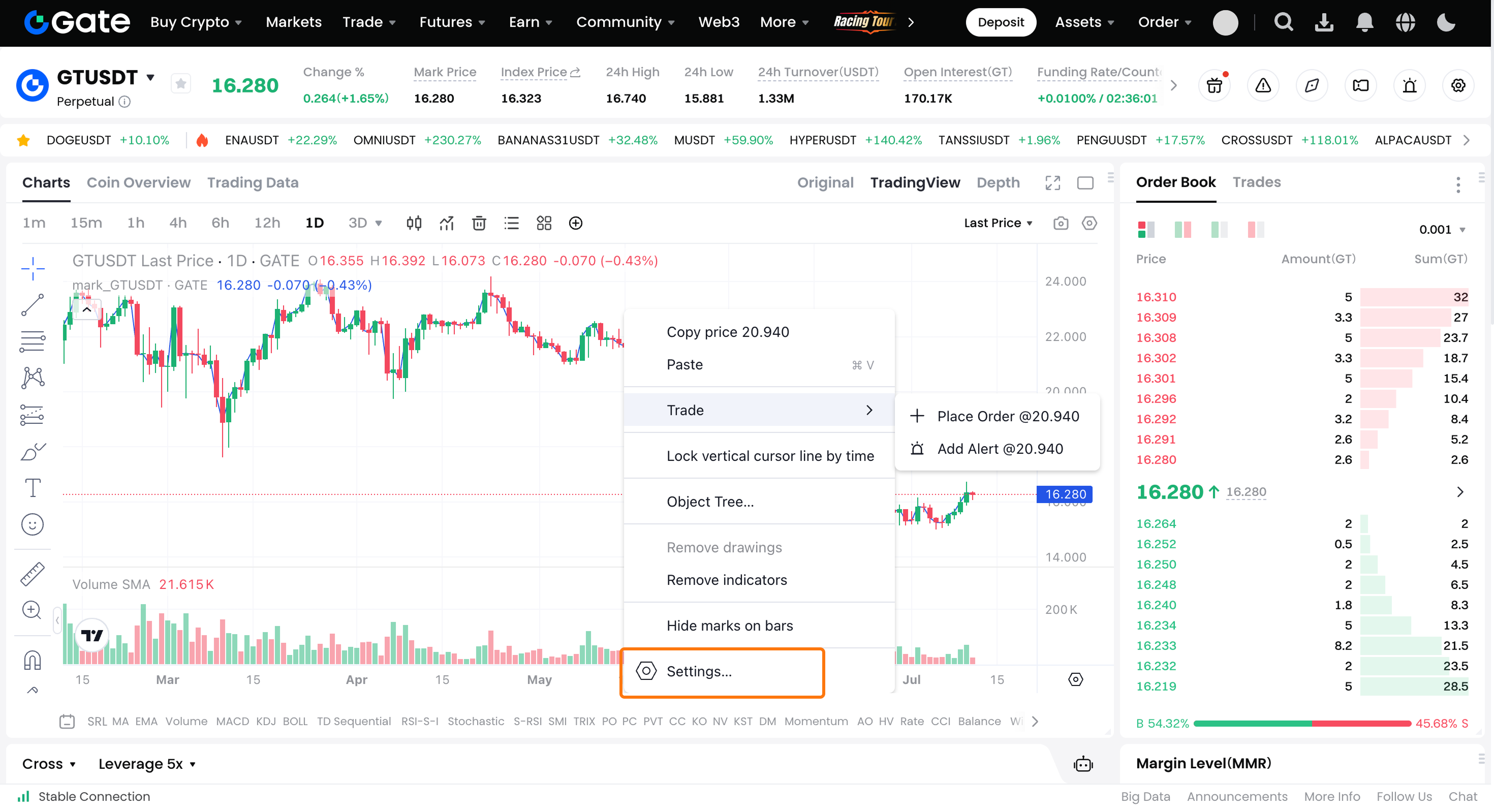The height and width of the screenshot is (812, 1494).
Task: Click the Deposit button
Action: pos(1001,22)
